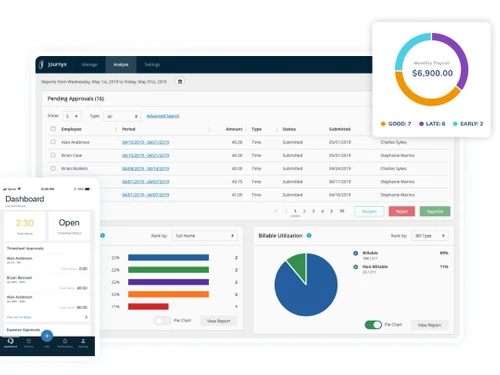Open Rank by Bill Type dropdown
Screen dimensions: 500x375
430,236
